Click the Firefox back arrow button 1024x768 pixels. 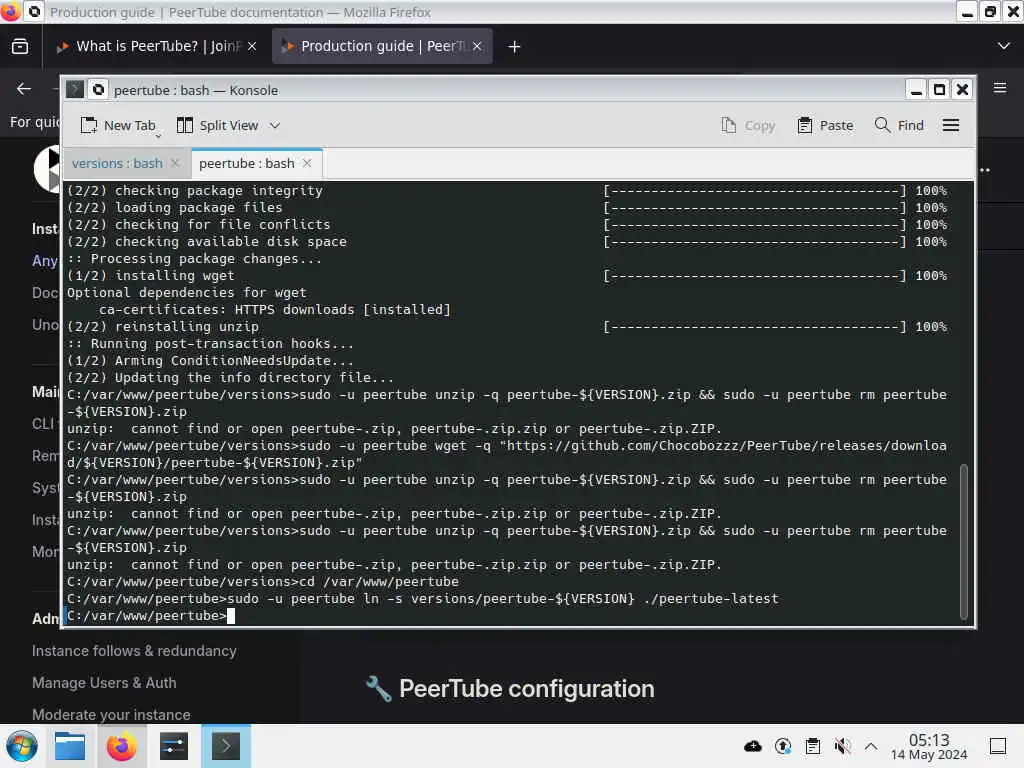pos(24,89)
